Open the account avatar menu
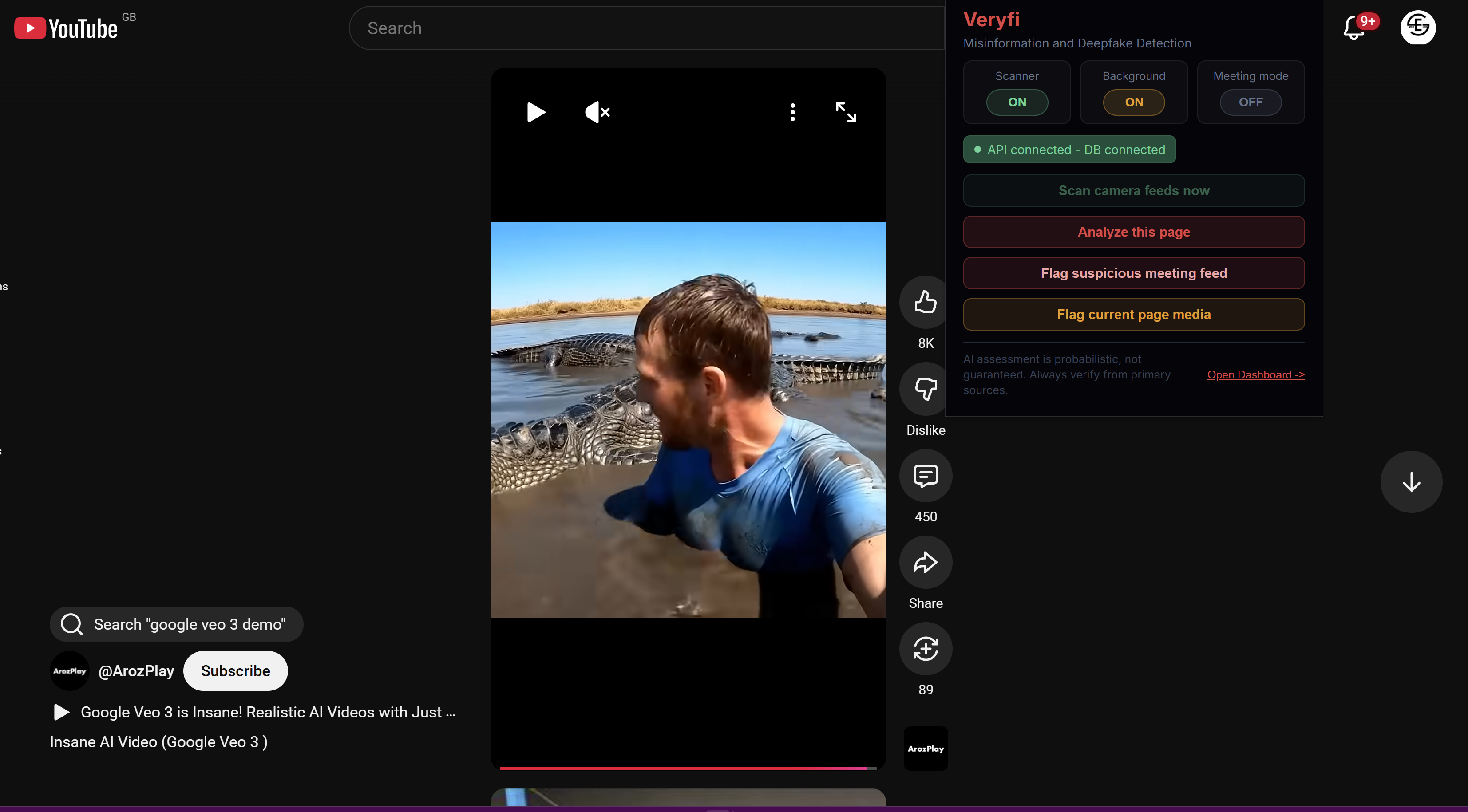 tap(1417, 28)
